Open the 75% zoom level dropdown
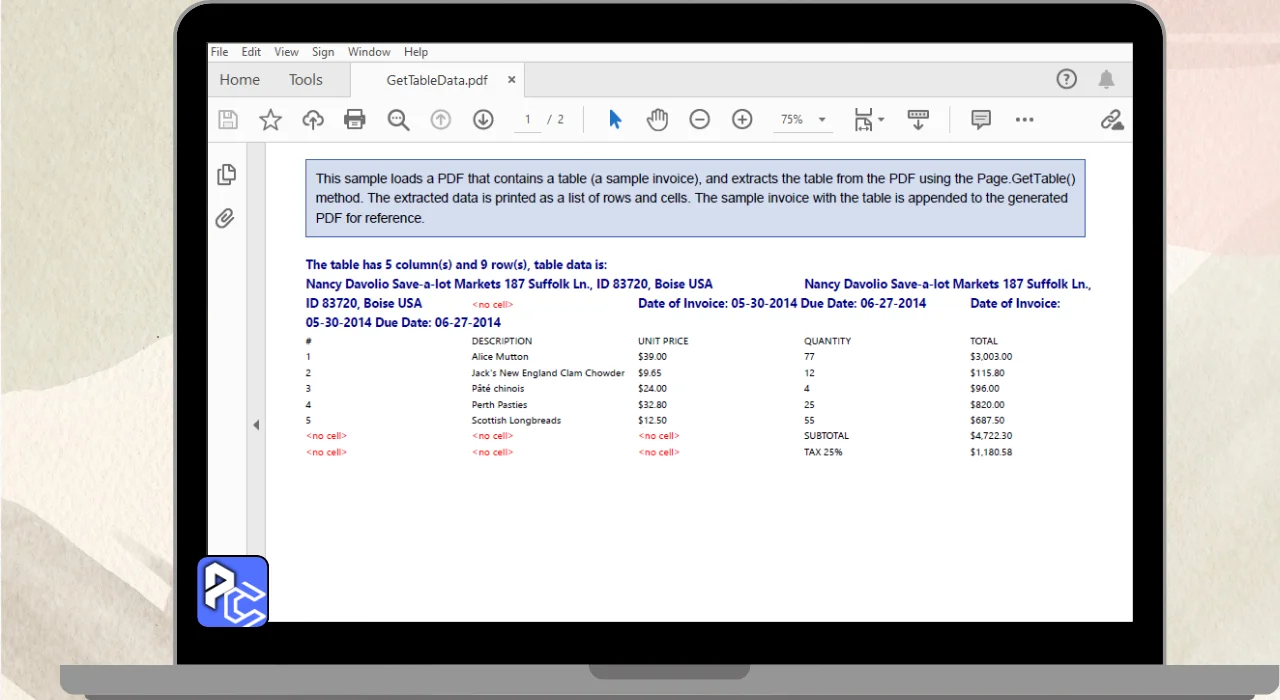This screenshot has height=700, width=1280. (822, 120)
